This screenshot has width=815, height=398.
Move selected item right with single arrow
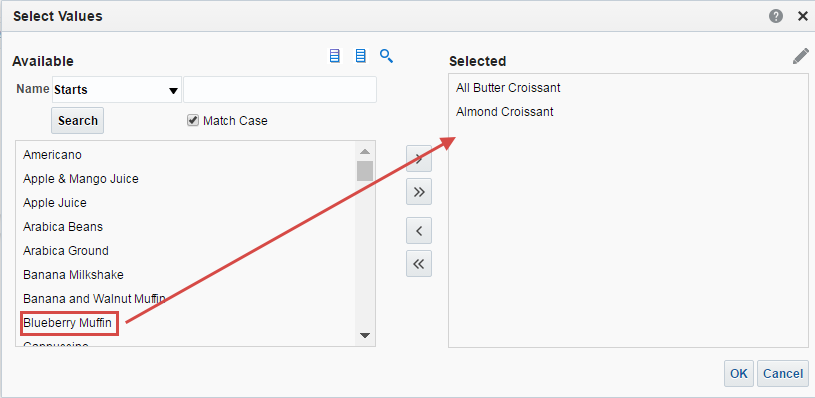(x=419, y=158)
